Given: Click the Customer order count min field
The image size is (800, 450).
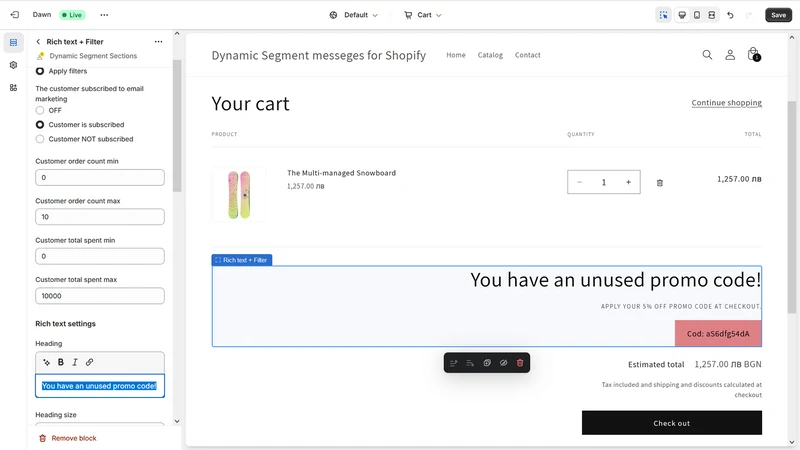Looking at the screenshot, I should (x=99, y=178).
